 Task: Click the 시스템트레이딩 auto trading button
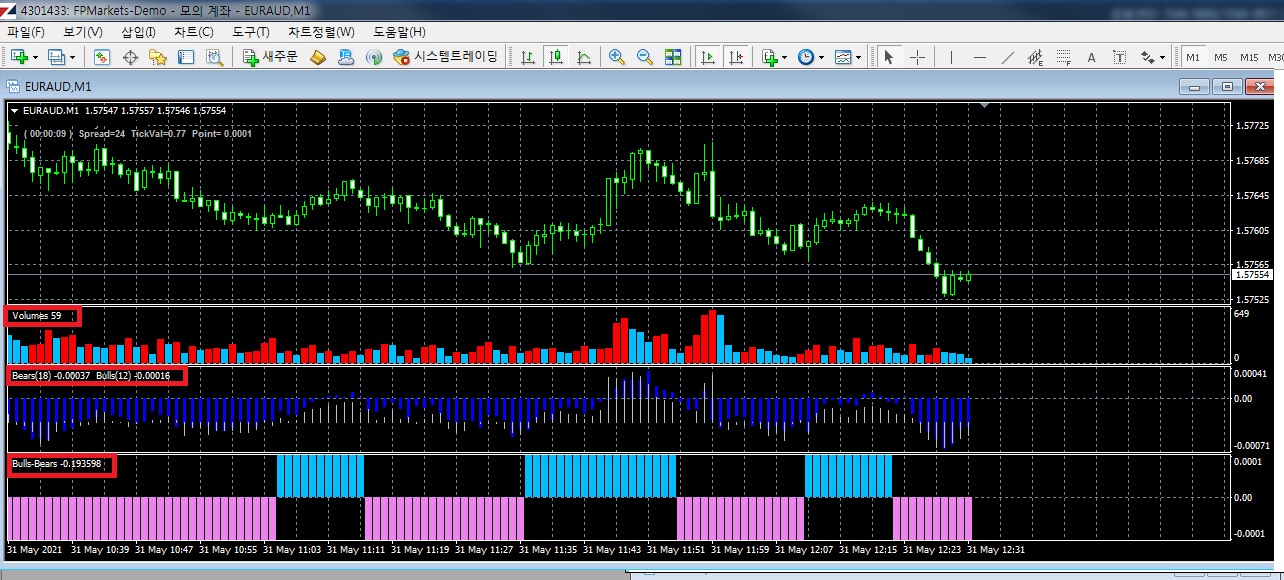tap(445, 57)
